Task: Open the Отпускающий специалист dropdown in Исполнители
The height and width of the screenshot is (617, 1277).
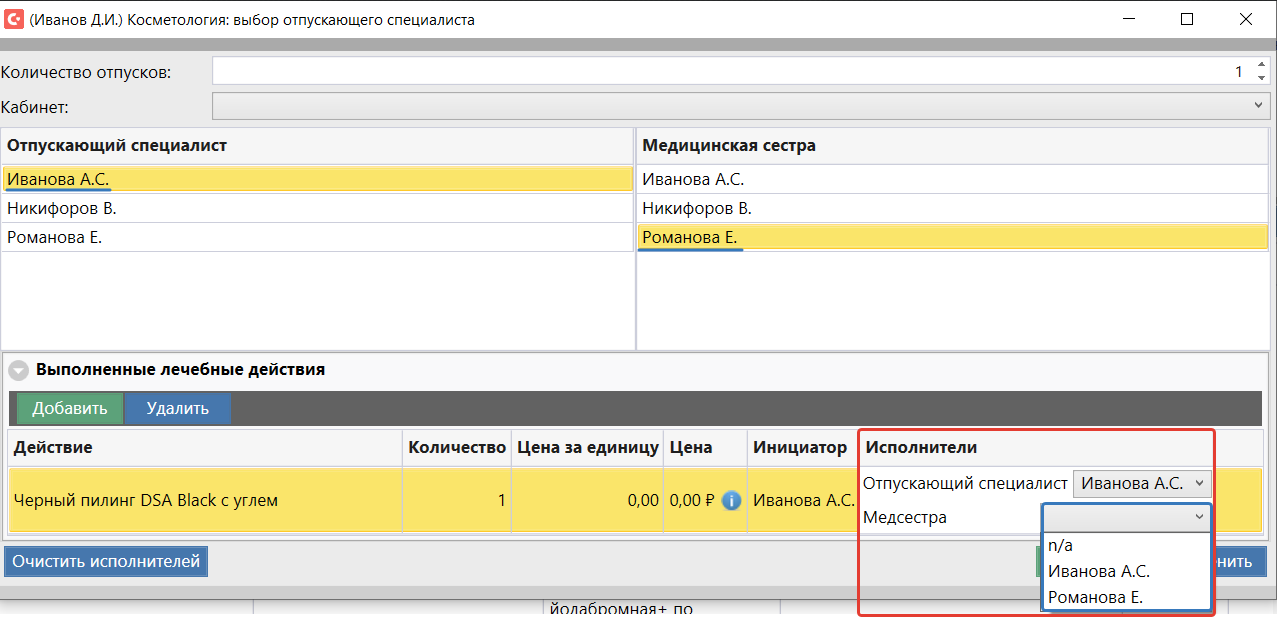Action: pyautogui.click(x=1142, y=484)
